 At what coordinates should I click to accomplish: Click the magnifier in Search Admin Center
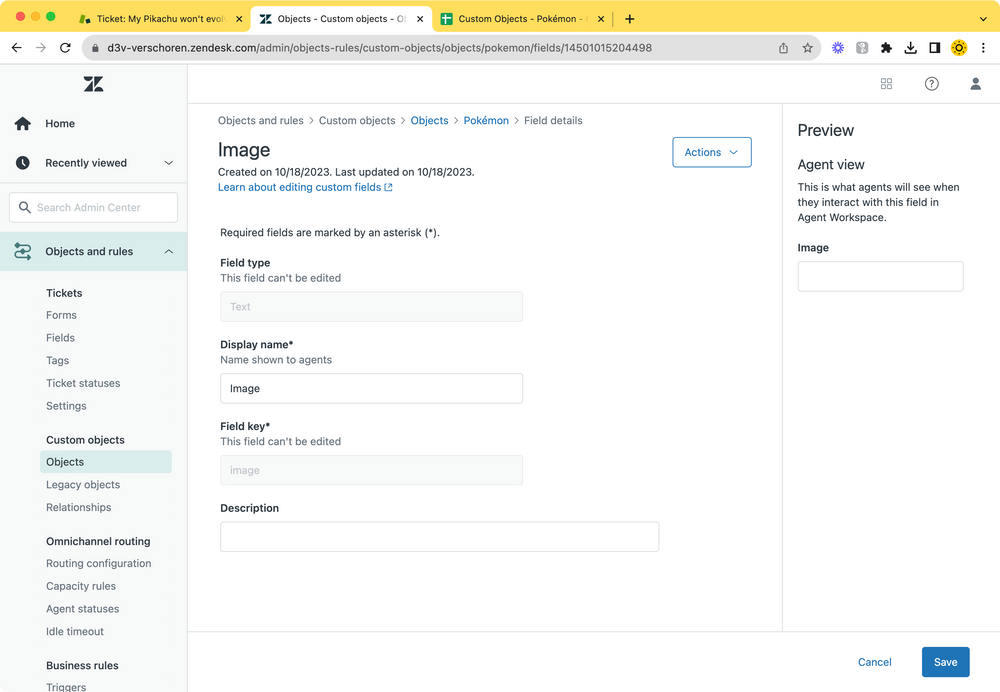click(25, 207)
